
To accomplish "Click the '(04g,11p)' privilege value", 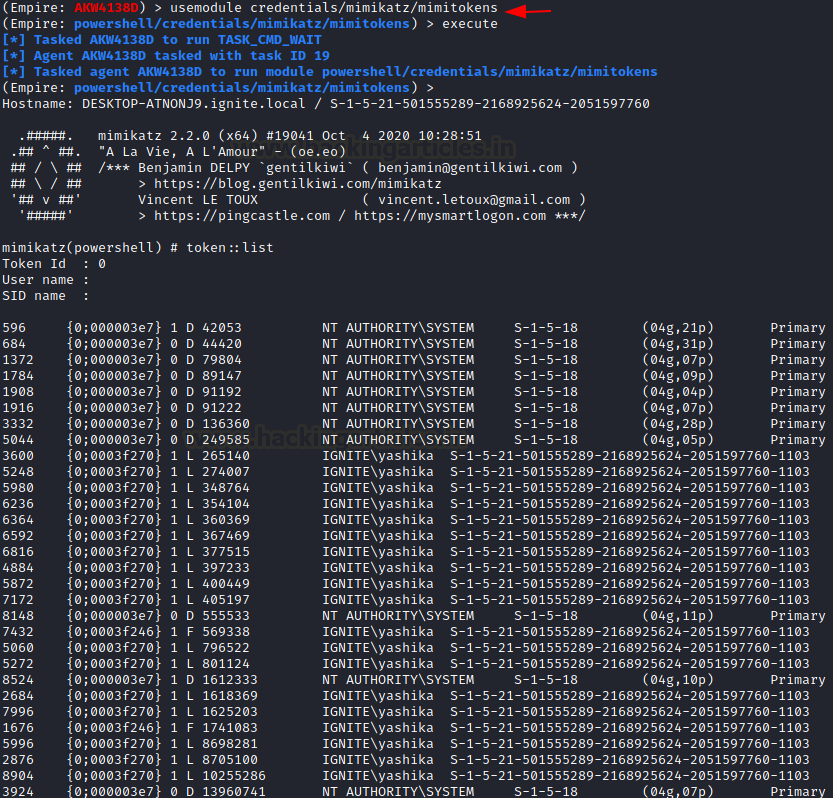I will (x=678, y=616).
